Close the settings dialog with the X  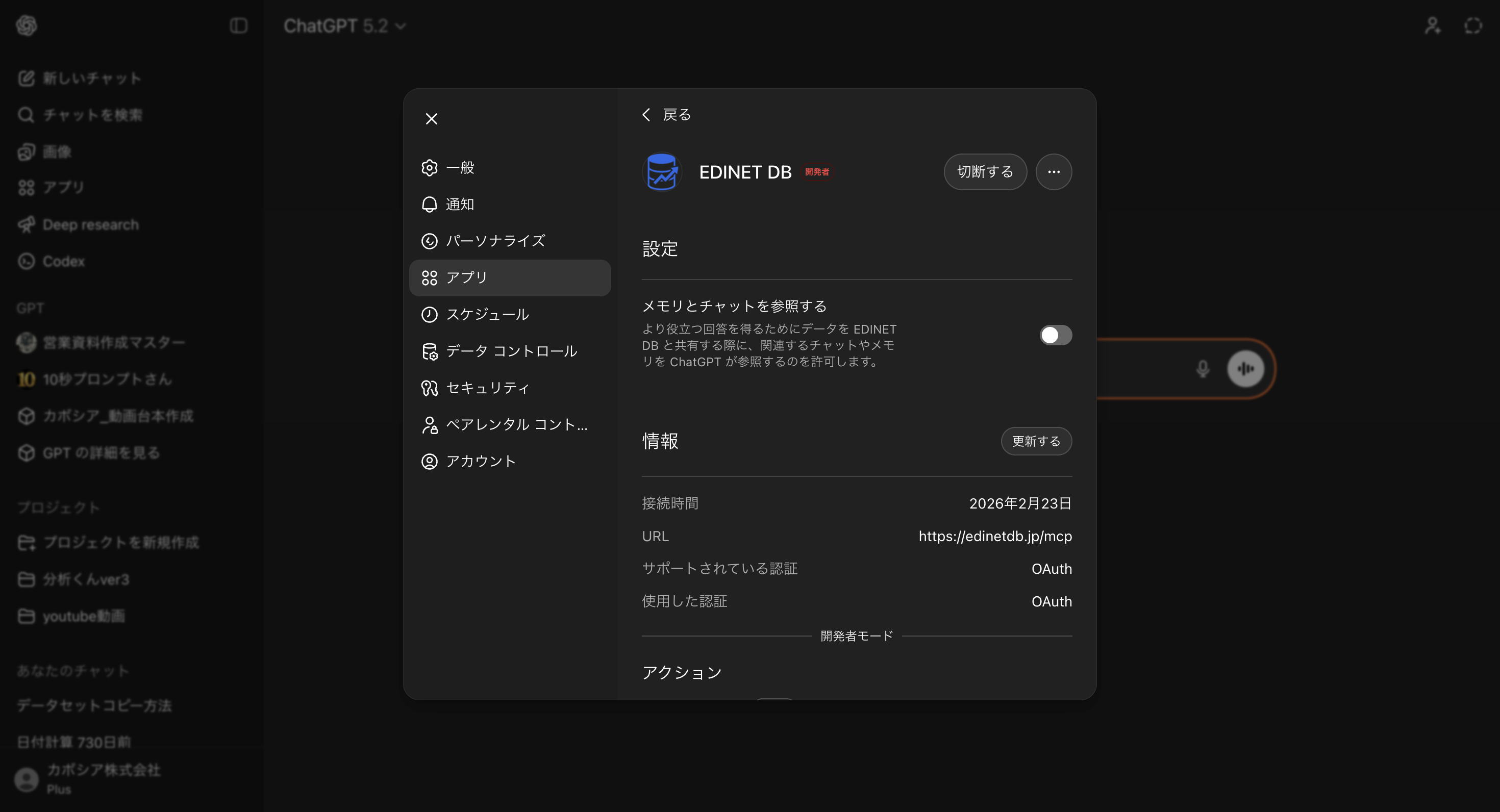(432, 119)
